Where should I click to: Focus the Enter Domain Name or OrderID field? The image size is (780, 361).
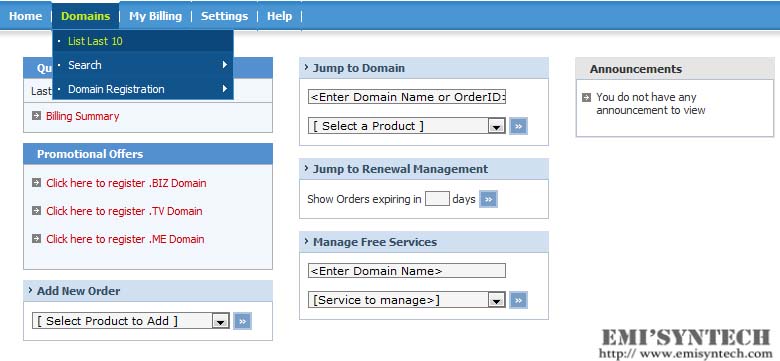[x=407, y=97]
